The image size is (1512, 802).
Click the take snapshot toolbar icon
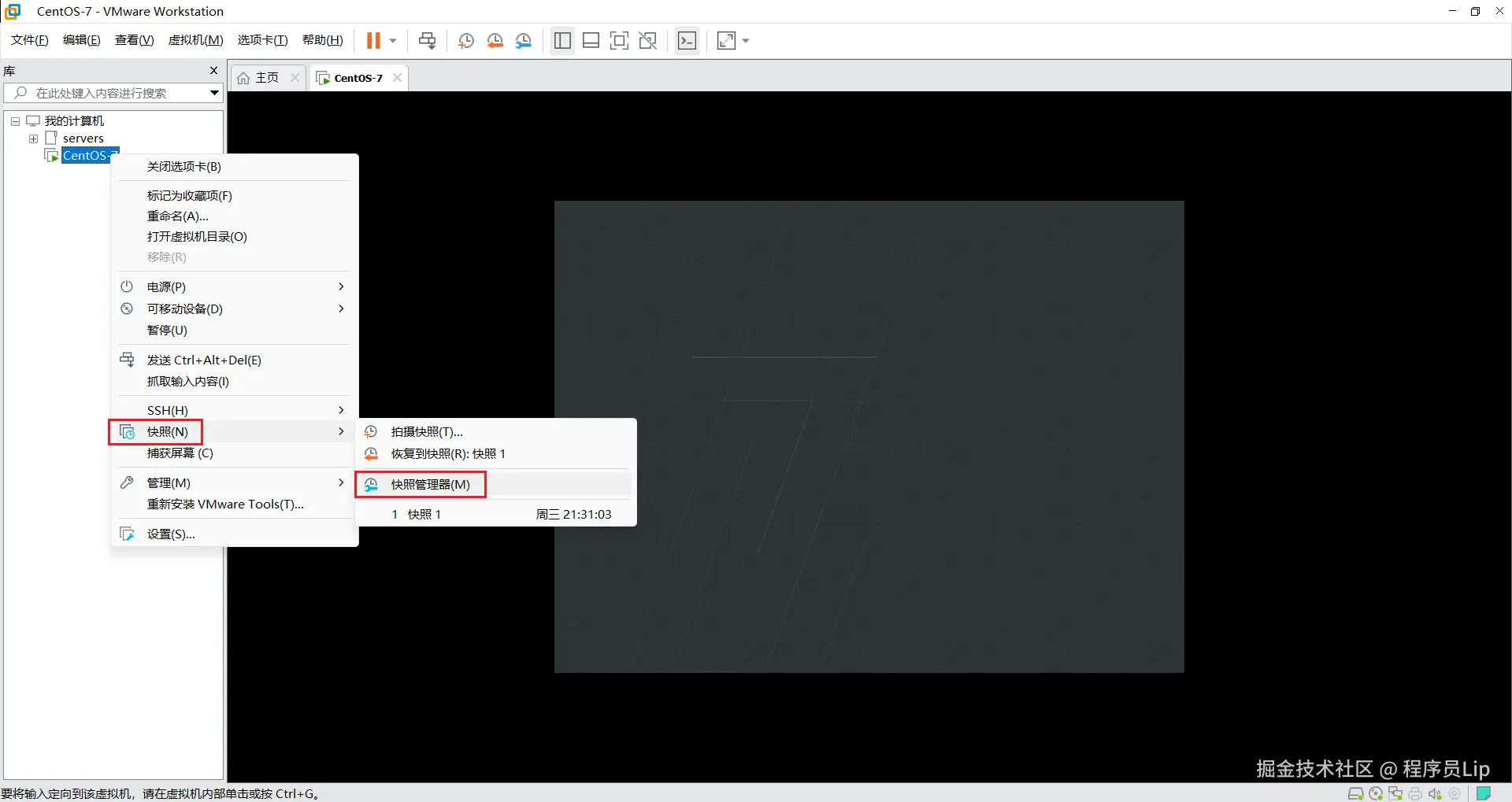pos(466,41)
